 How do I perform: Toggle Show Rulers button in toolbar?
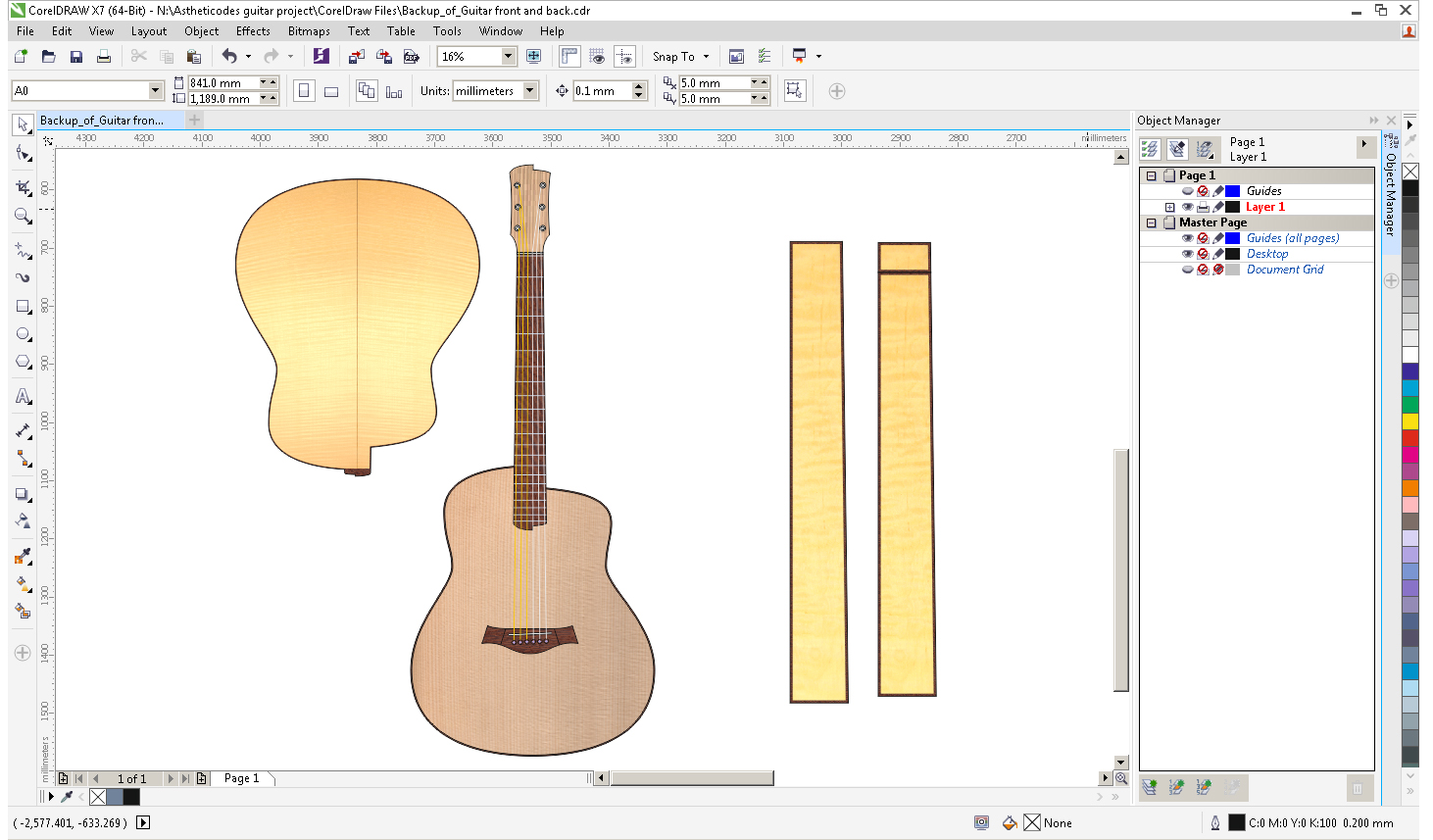[x=569, y=57]
